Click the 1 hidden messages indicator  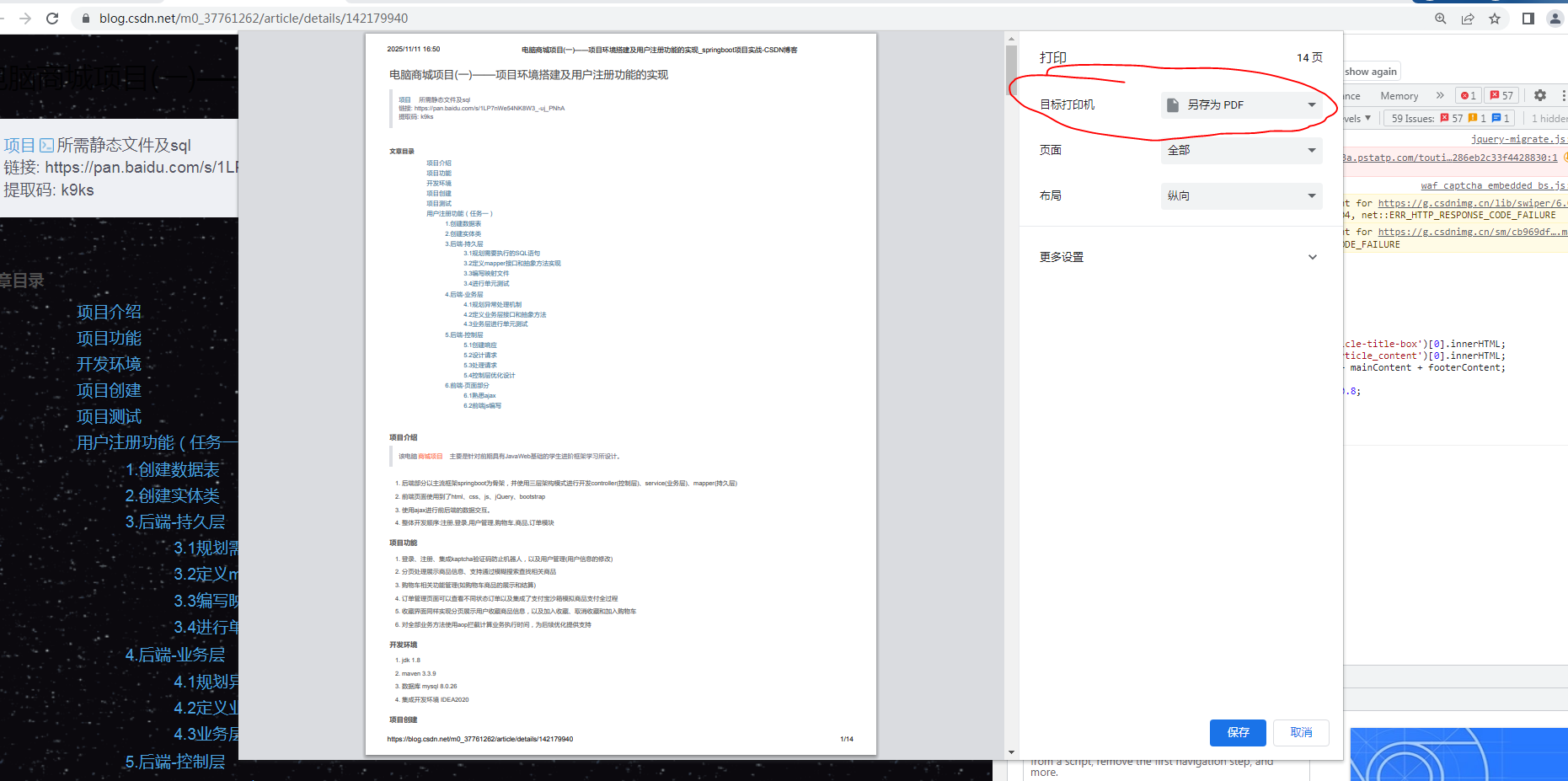(1549, 118)
